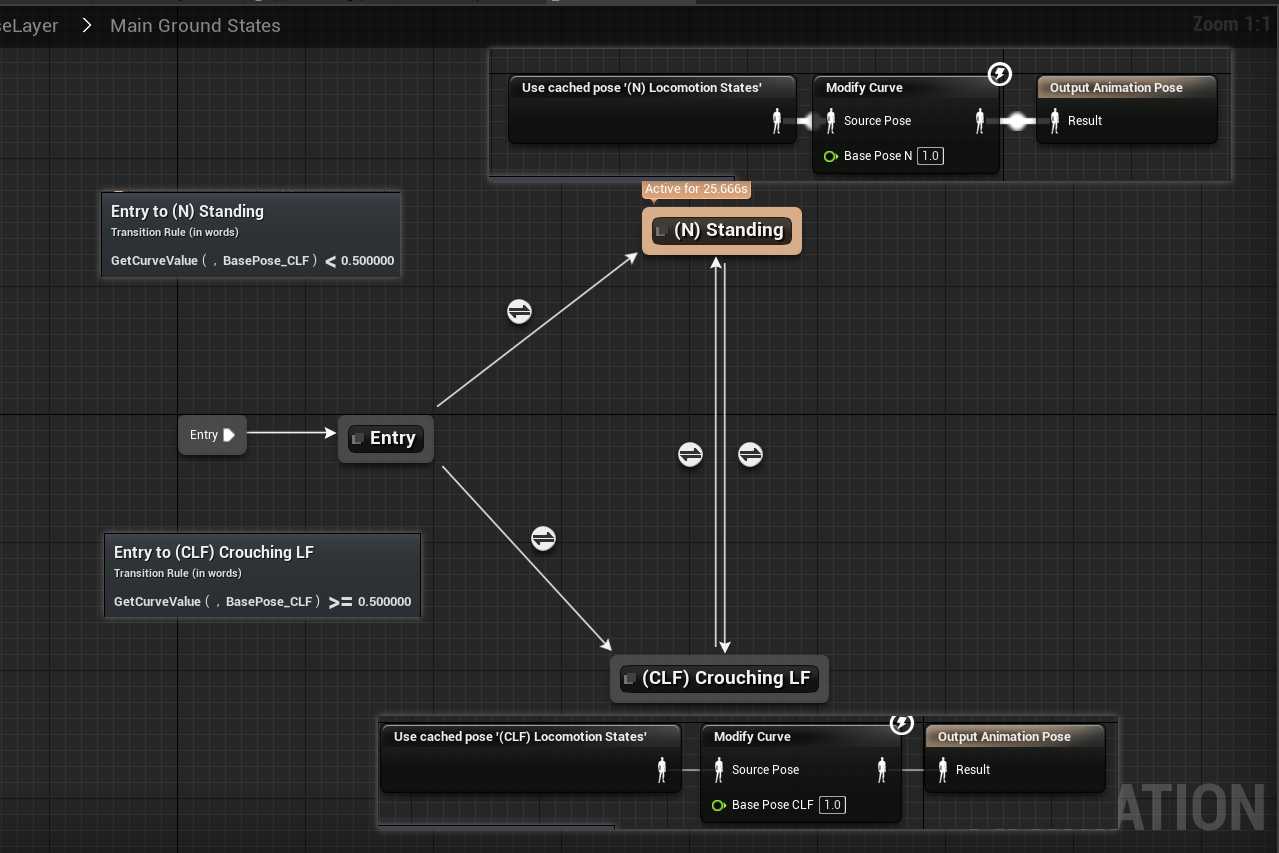Click the green Base Pose CLF pin

[x=718, y=805]
